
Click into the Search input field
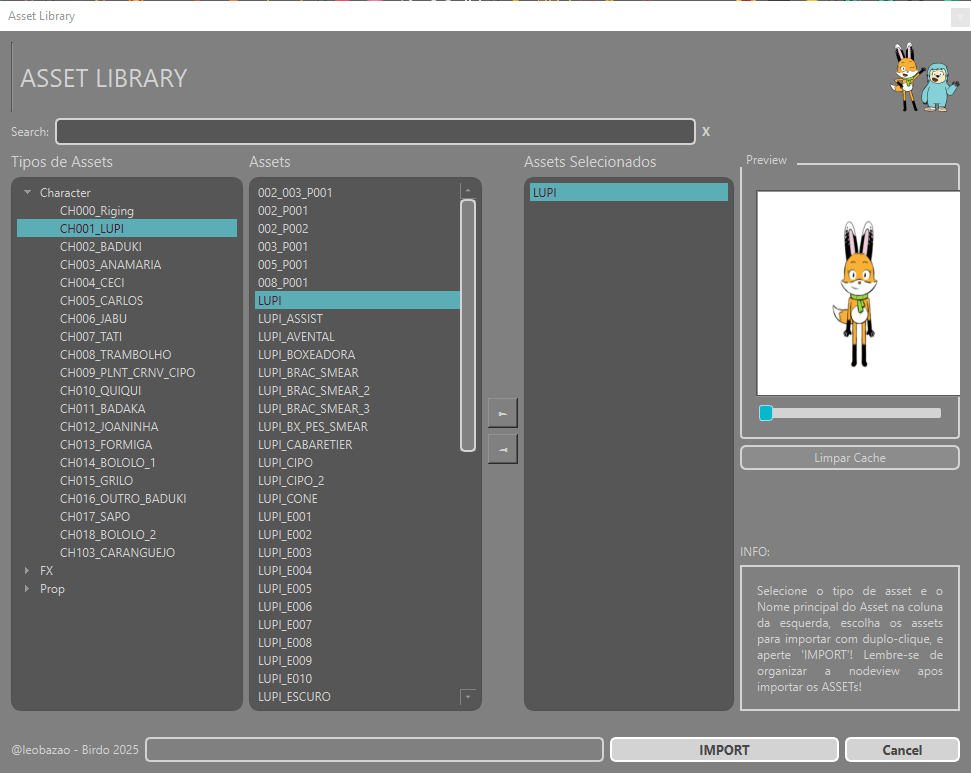coord(375,132)
